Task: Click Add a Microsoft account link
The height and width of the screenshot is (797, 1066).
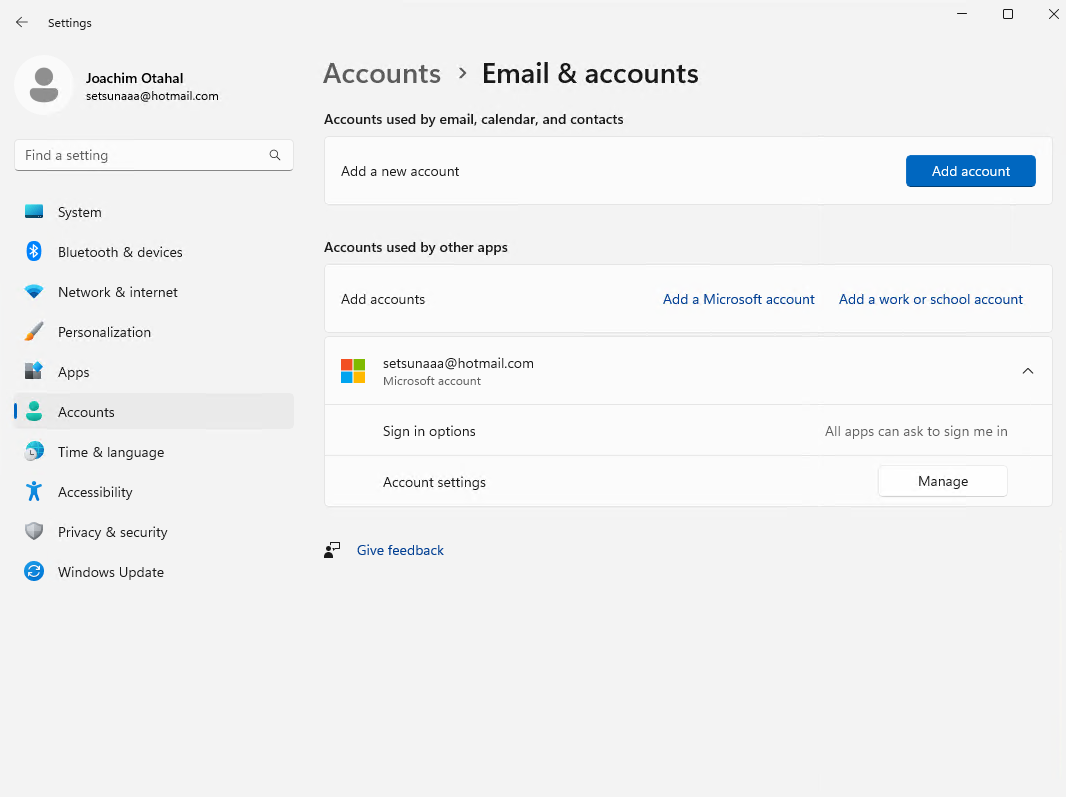Action: pyautogui.click(x=738, y=299)
